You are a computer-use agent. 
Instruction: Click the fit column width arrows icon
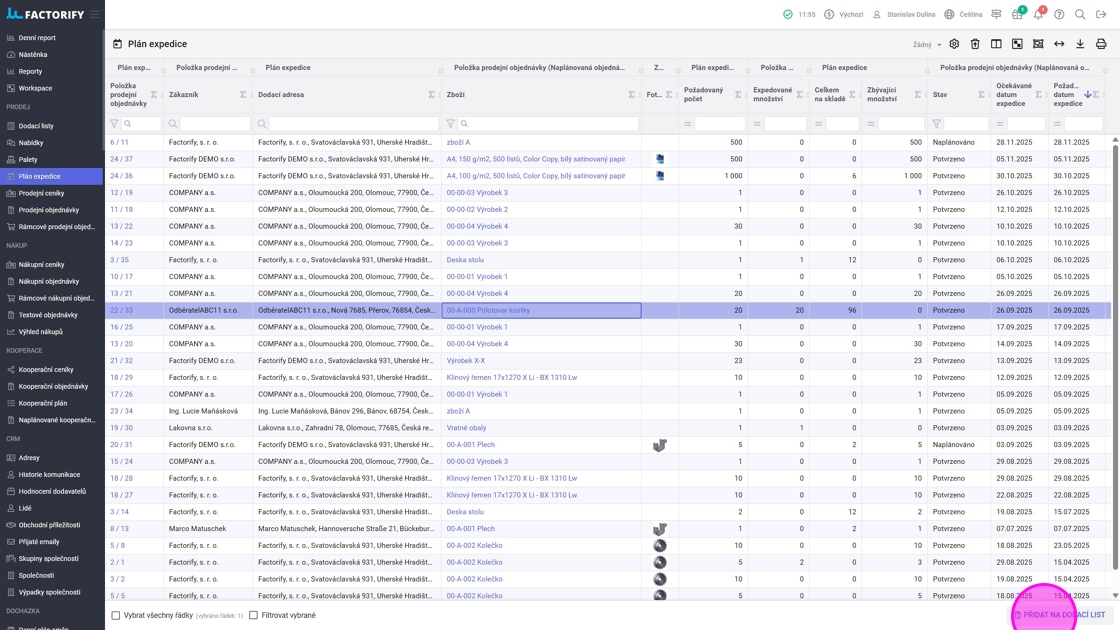coord(1059,44)
